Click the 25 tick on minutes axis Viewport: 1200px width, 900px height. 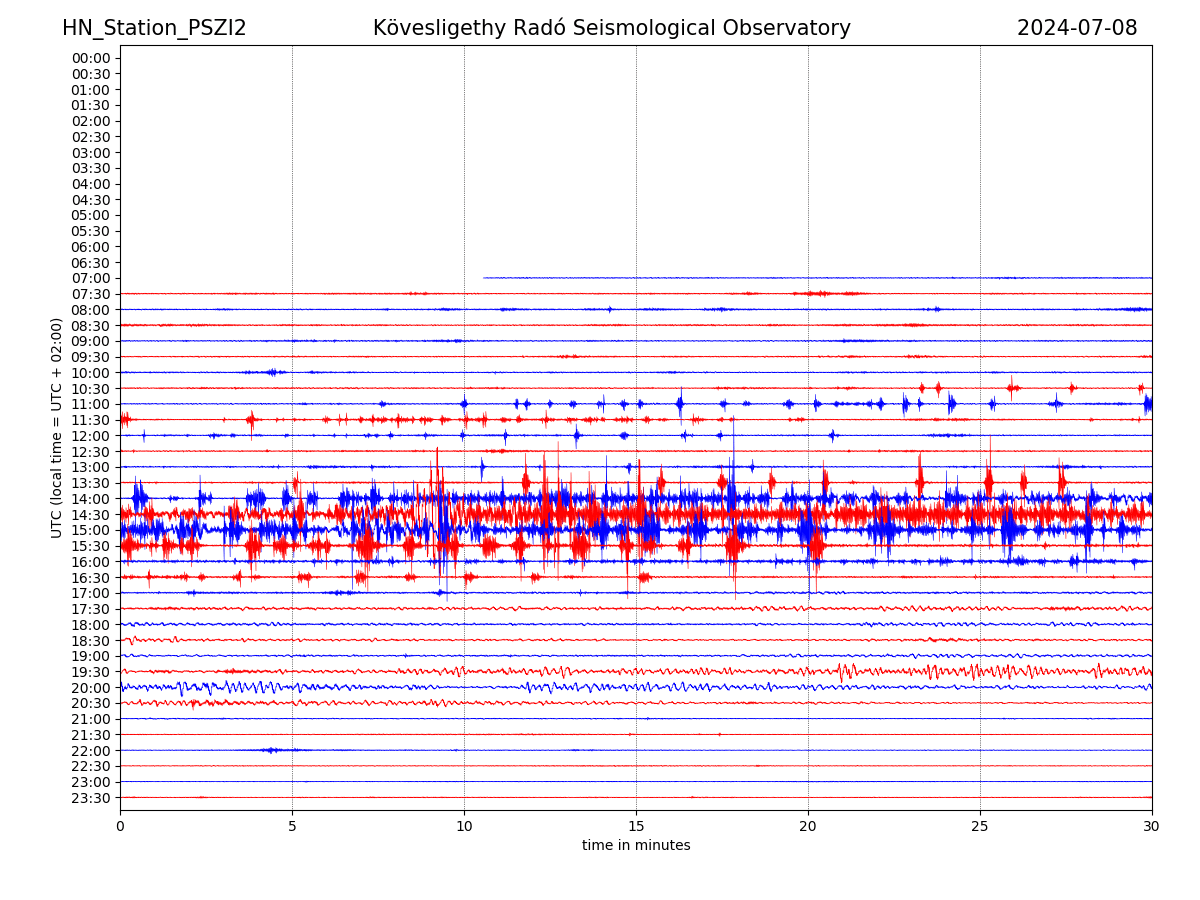tap(980, 827)
